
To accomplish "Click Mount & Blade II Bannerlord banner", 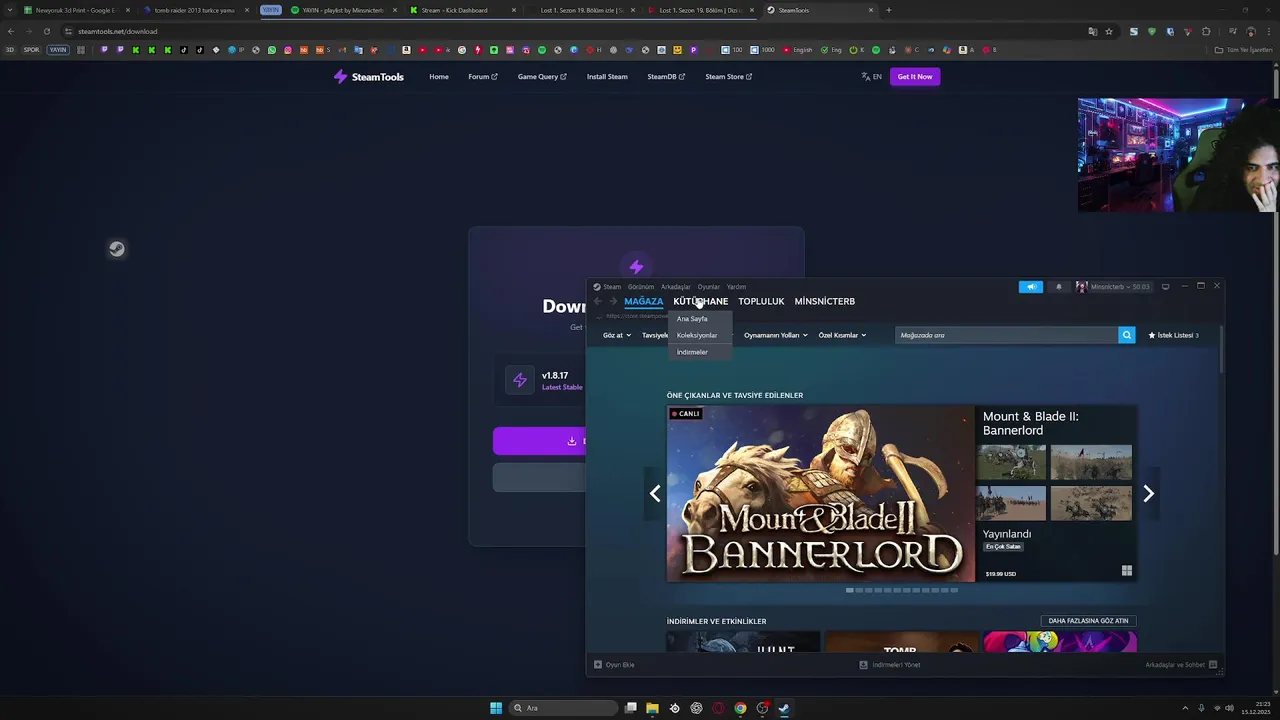I will click(x=820, y=493).
